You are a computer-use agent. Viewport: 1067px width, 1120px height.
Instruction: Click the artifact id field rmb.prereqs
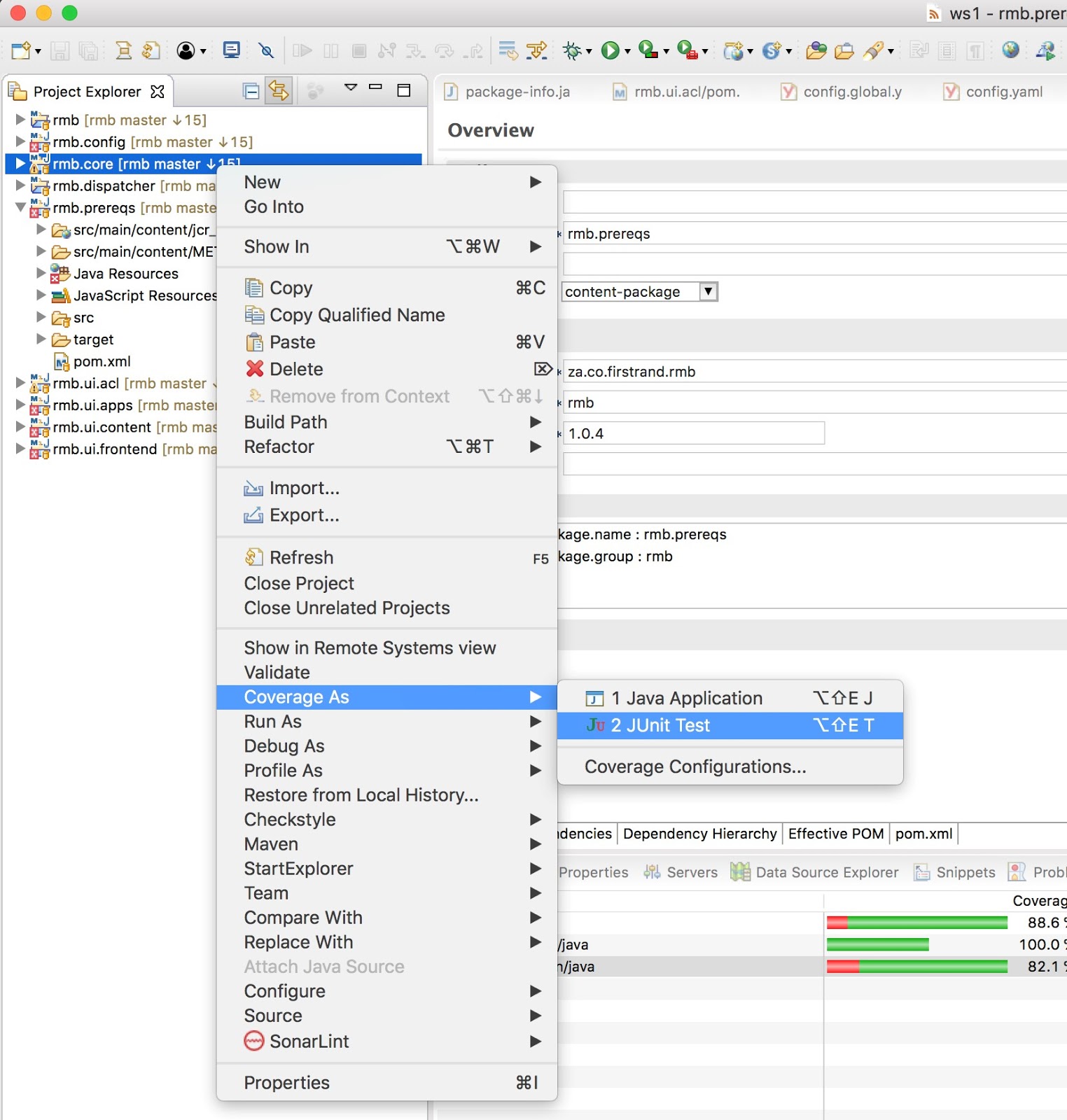coord(815,234)
